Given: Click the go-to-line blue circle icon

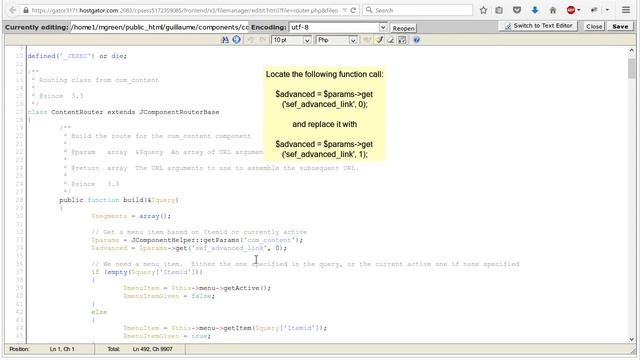Looking at the screenshot, I should coord(236,40).
